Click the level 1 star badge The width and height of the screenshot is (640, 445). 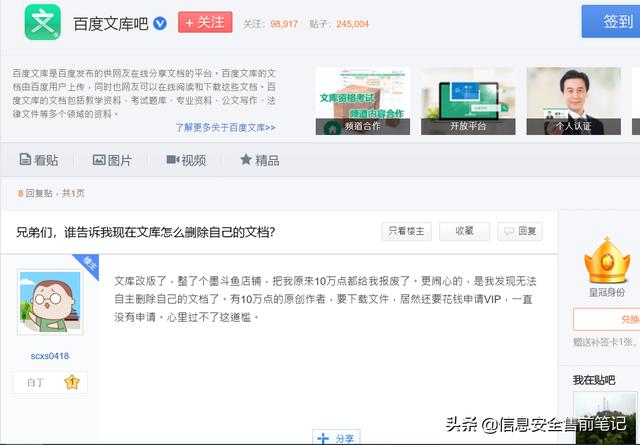point(72,382)
